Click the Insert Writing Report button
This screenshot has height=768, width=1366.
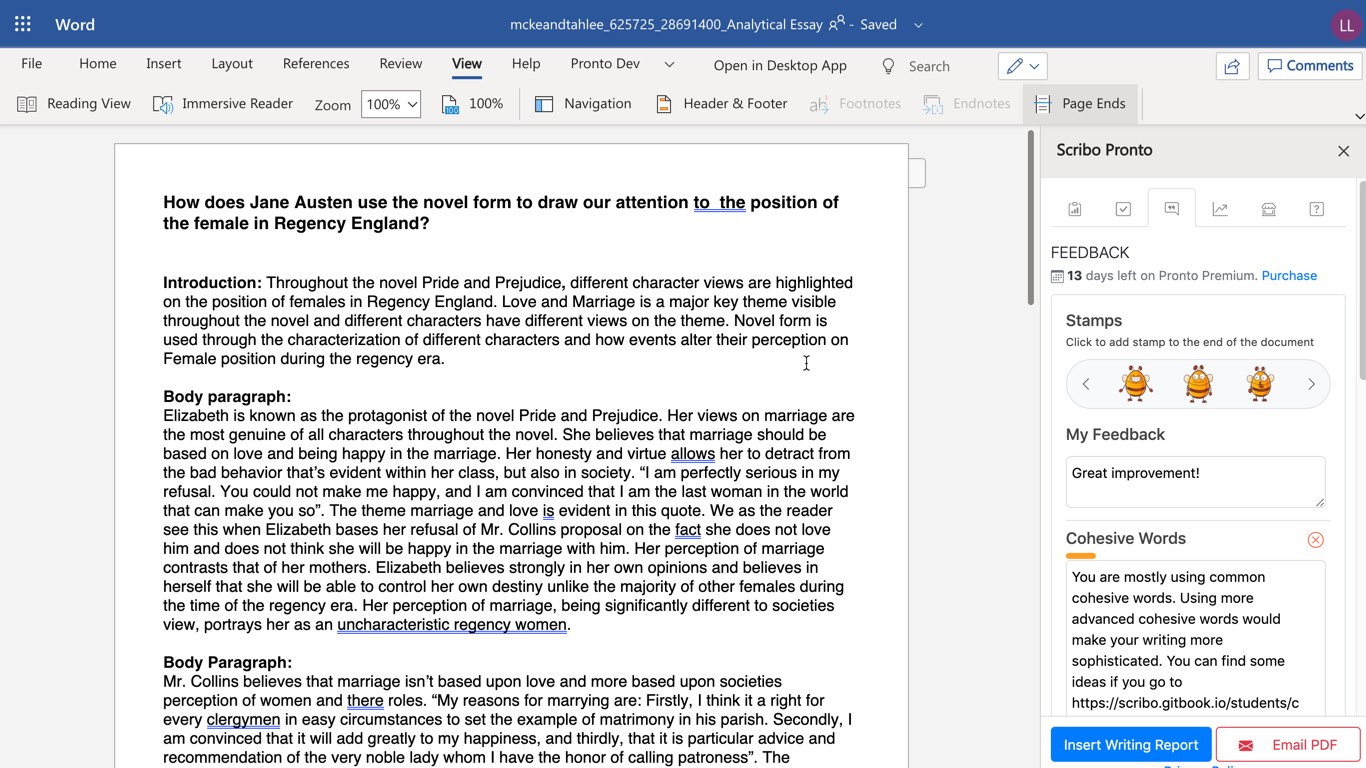(1130, 745)
